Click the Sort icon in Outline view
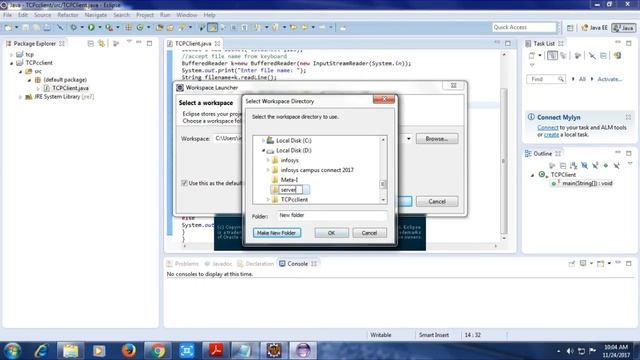The height and width of the screenshot is (360, 640). pyautogui.click(x=573, y=165)
